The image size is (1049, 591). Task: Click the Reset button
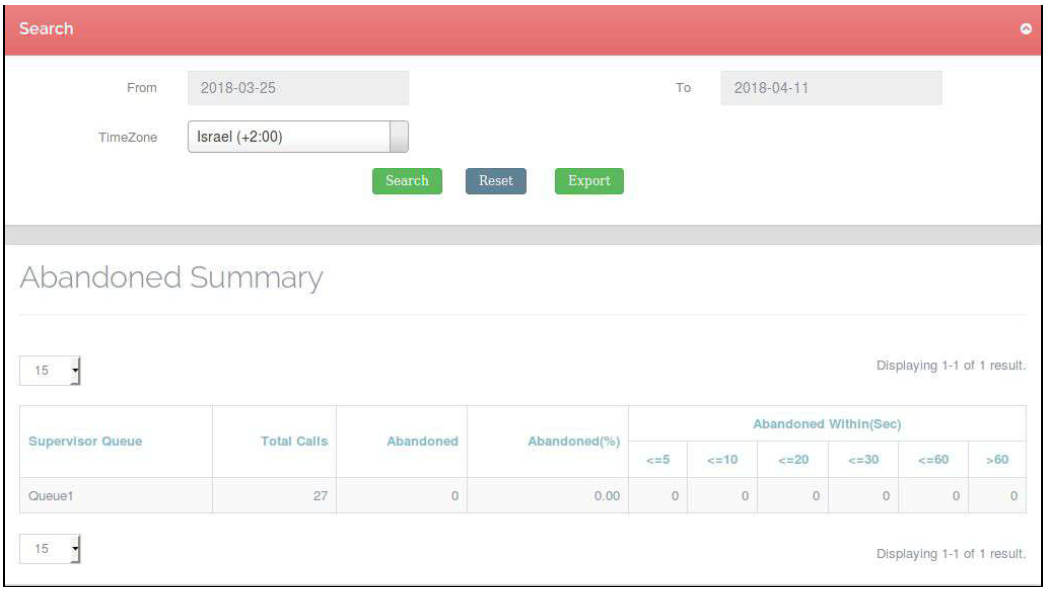[495, 181]
